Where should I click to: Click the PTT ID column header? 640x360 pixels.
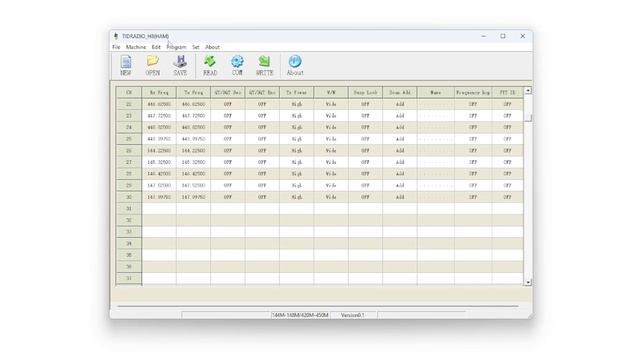tap(507, 93)
